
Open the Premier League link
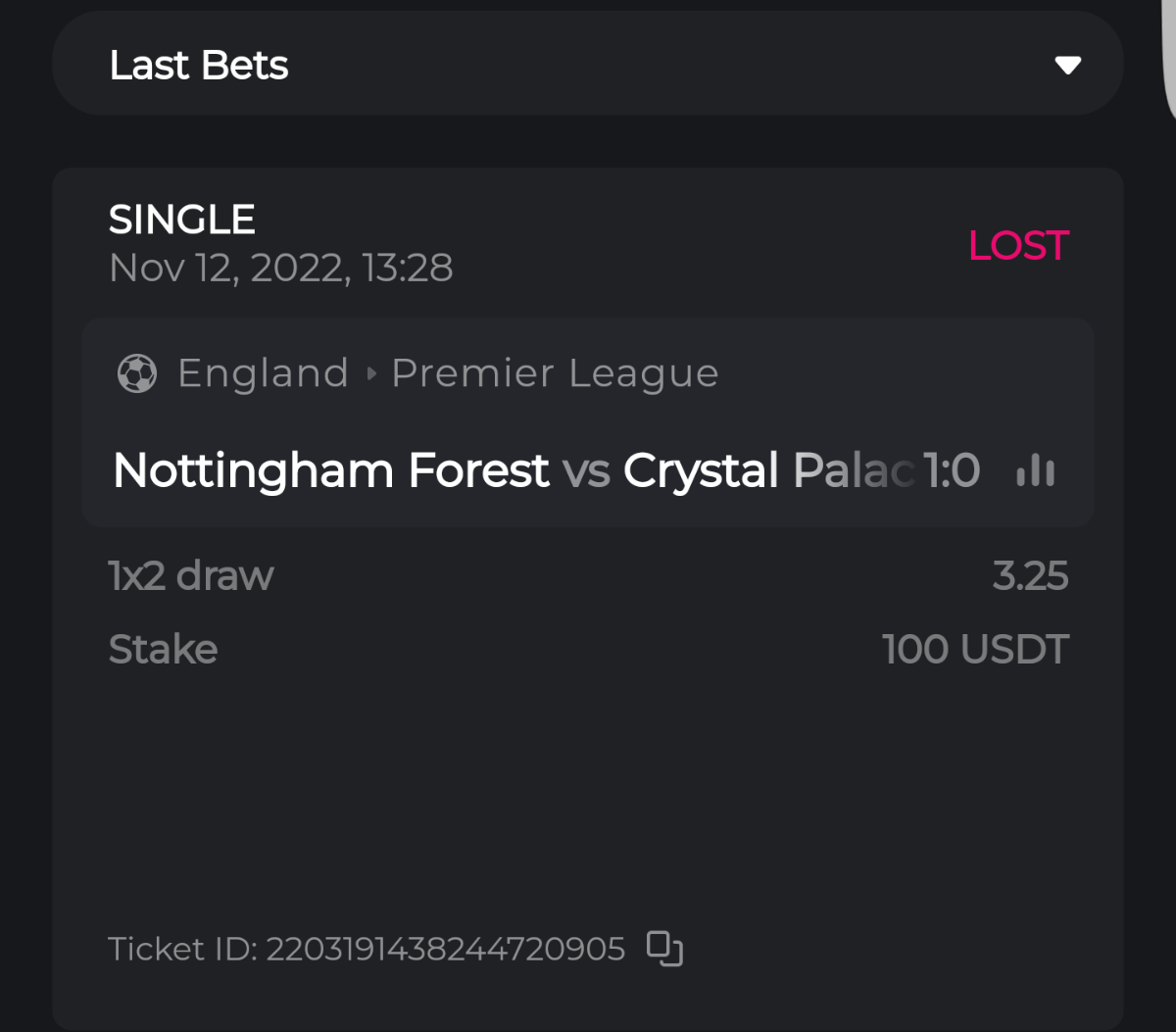pos(555,373)
